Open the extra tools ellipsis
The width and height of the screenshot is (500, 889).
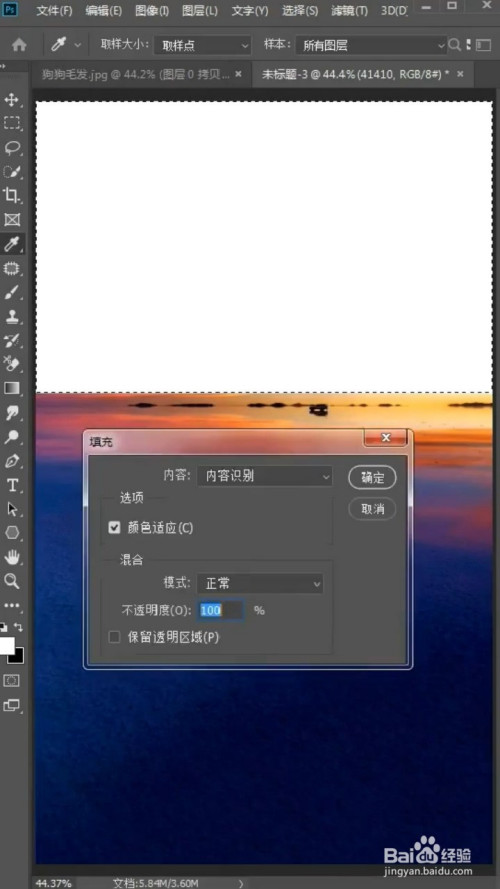[11, 606]
